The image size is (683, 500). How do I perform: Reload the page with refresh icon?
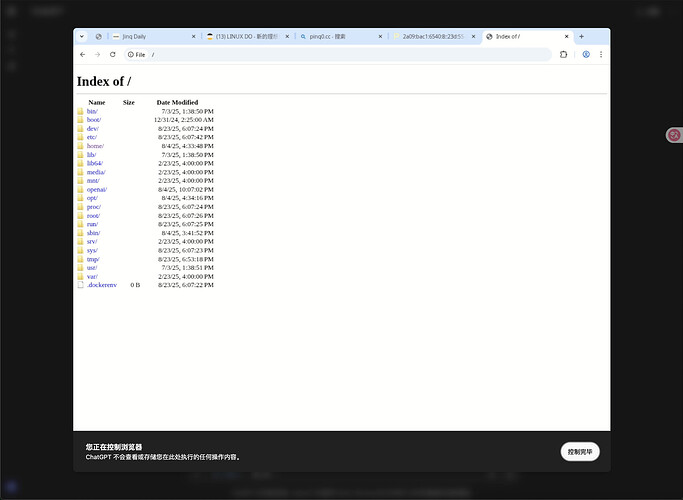pos(113,54)
